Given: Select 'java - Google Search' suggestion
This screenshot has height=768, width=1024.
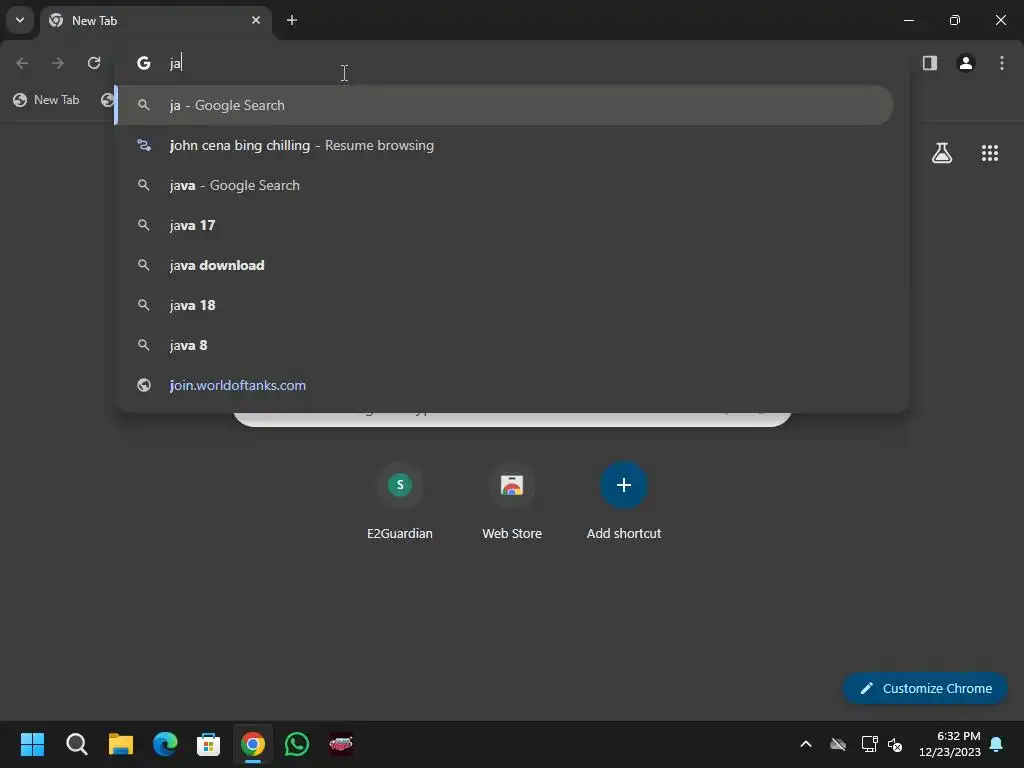Looking at the screenshot, I should coord(504,185).
